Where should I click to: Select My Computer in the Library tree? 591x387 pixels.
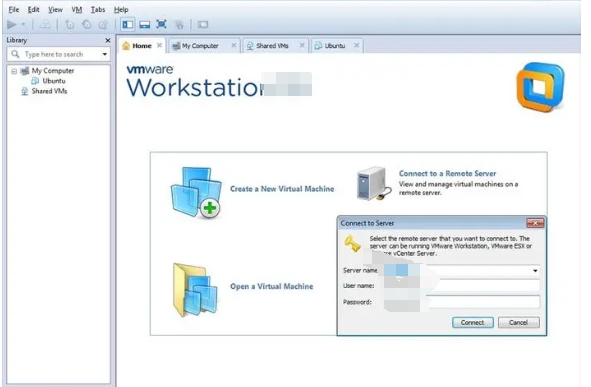point(53,71)
